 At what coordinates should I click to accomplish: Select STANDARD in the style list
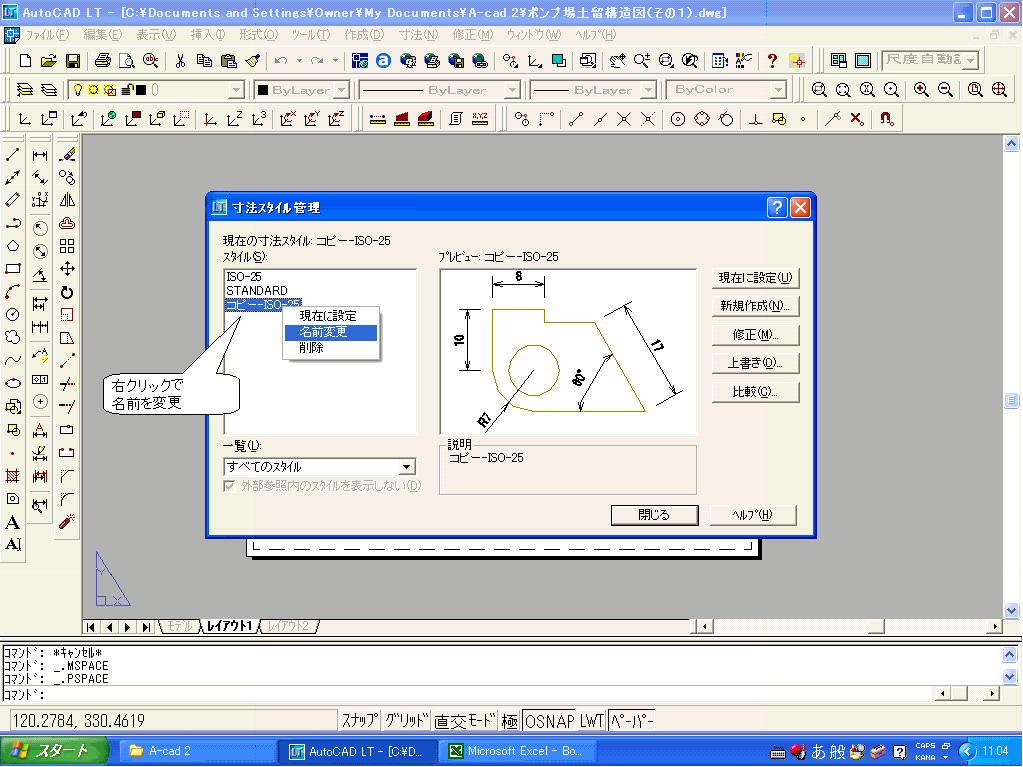[x=256, y=290]
